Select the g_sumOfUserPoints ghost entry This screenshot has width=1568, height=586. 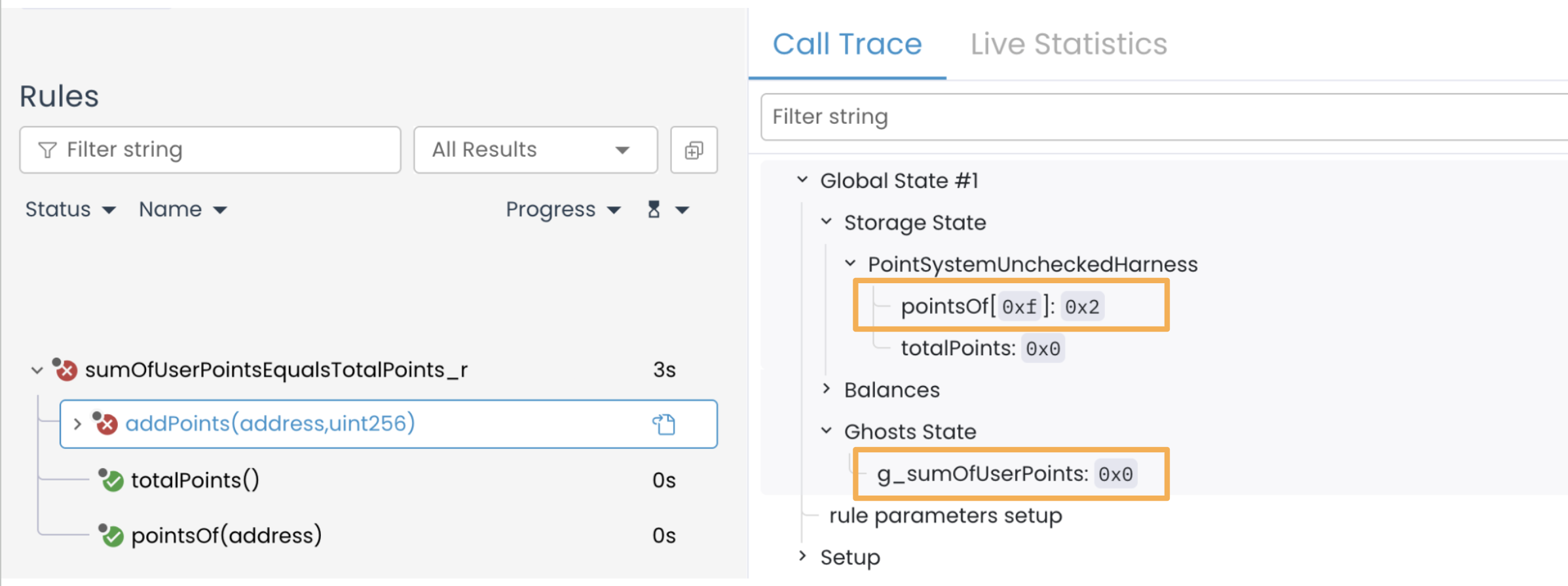click(x=982, y=473)
